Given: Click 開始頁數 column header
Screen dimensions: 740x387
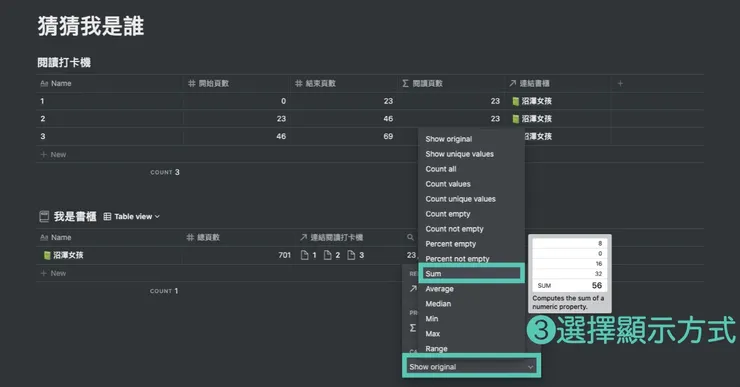Looking at the screenshot, I should coord(208,84).
